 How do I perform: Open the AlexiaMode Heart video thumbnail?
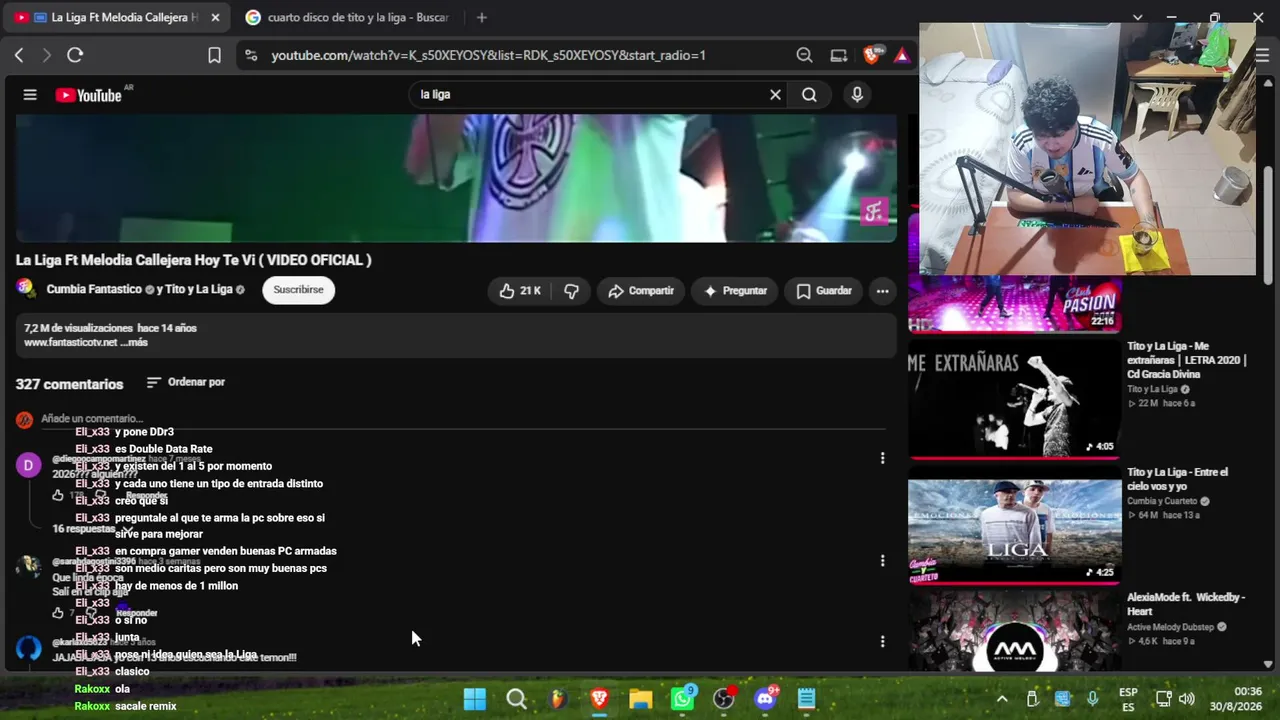[x=1014, y=631]
